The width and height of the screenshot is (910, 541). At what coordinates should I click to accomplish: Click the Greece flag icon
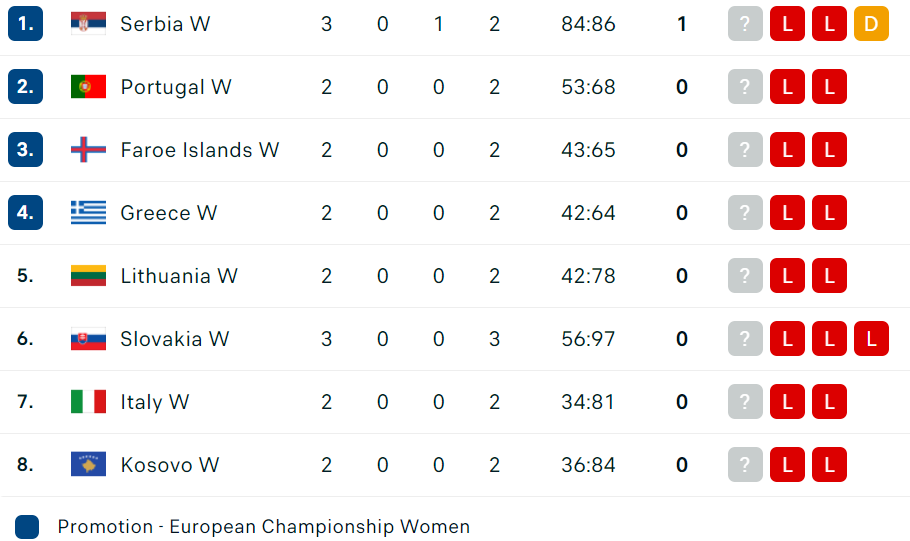click(x=88, y=212)
